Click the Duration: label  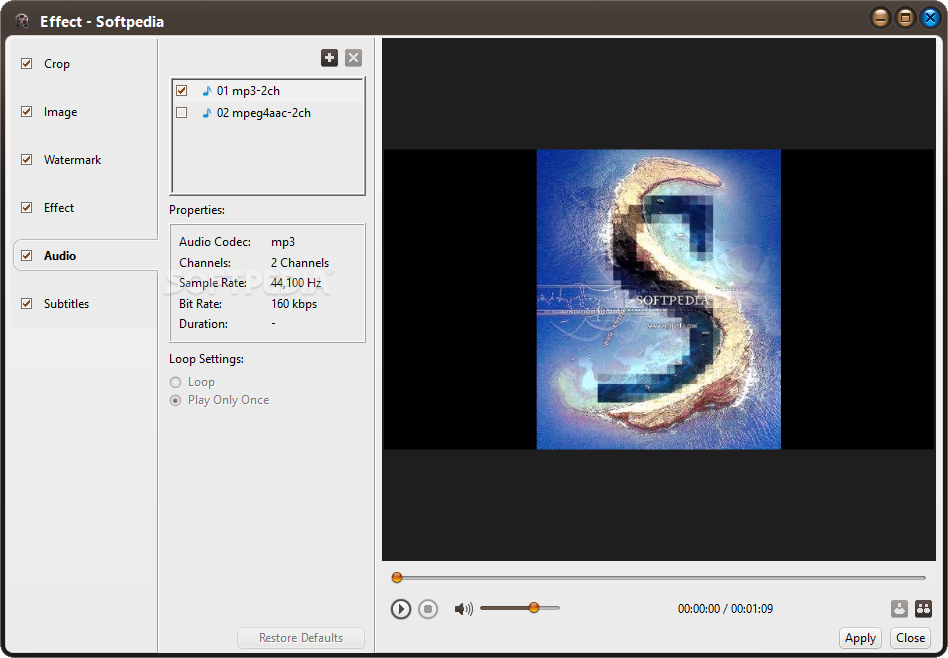(x=203, y=324)
